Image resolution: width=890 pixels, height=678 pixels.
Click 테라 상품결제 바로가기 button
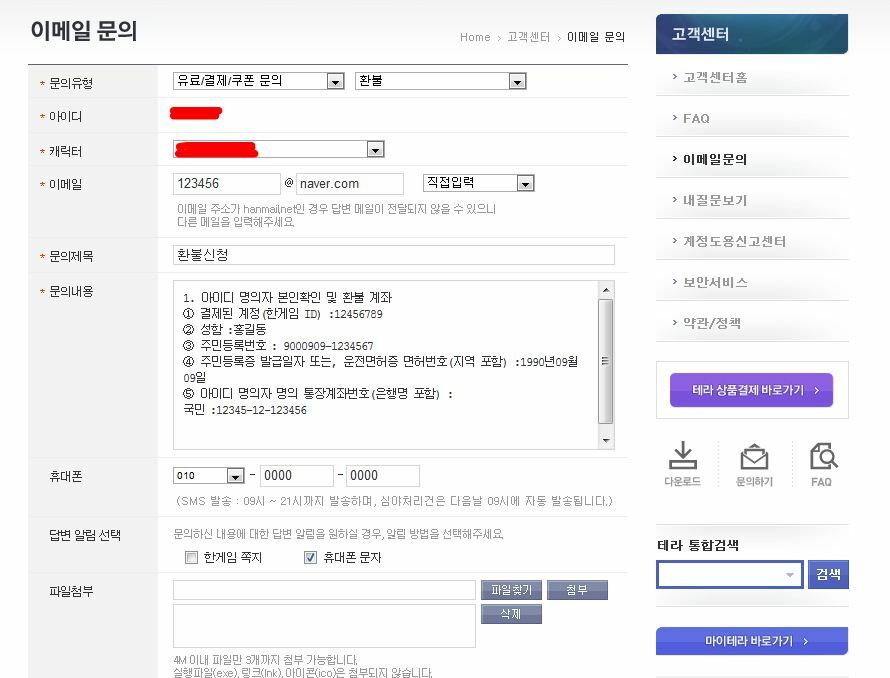tap(750, 390)
